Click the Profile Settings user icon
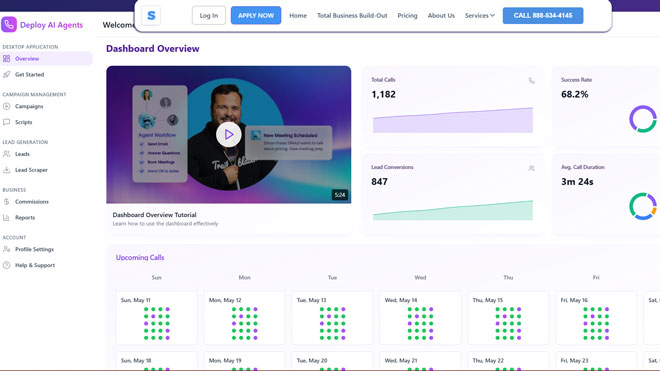This screenshot has height=371, width=660. click(6, 249)
